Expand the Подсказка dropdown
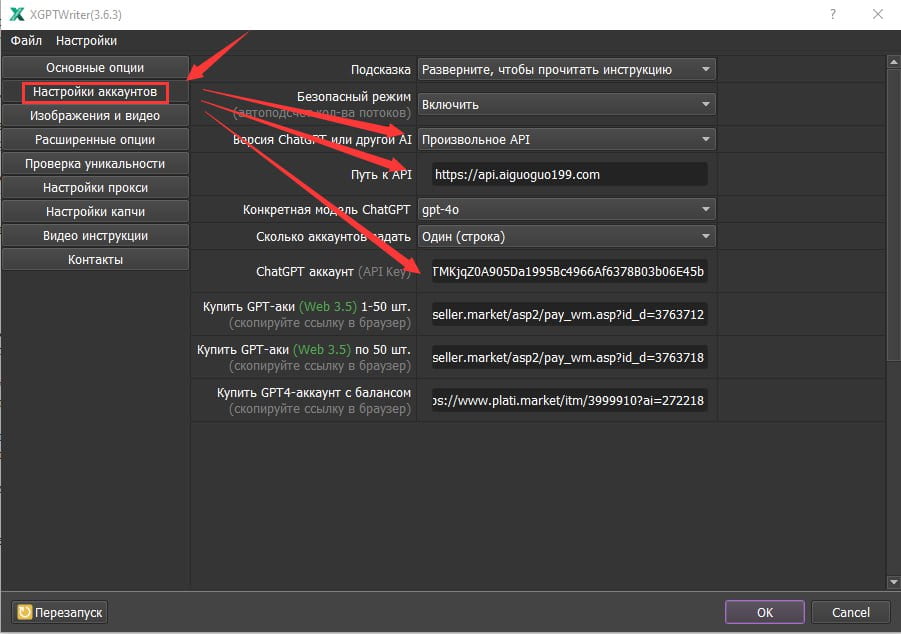Viewport: 901px width, 634px height. point(567,70)
